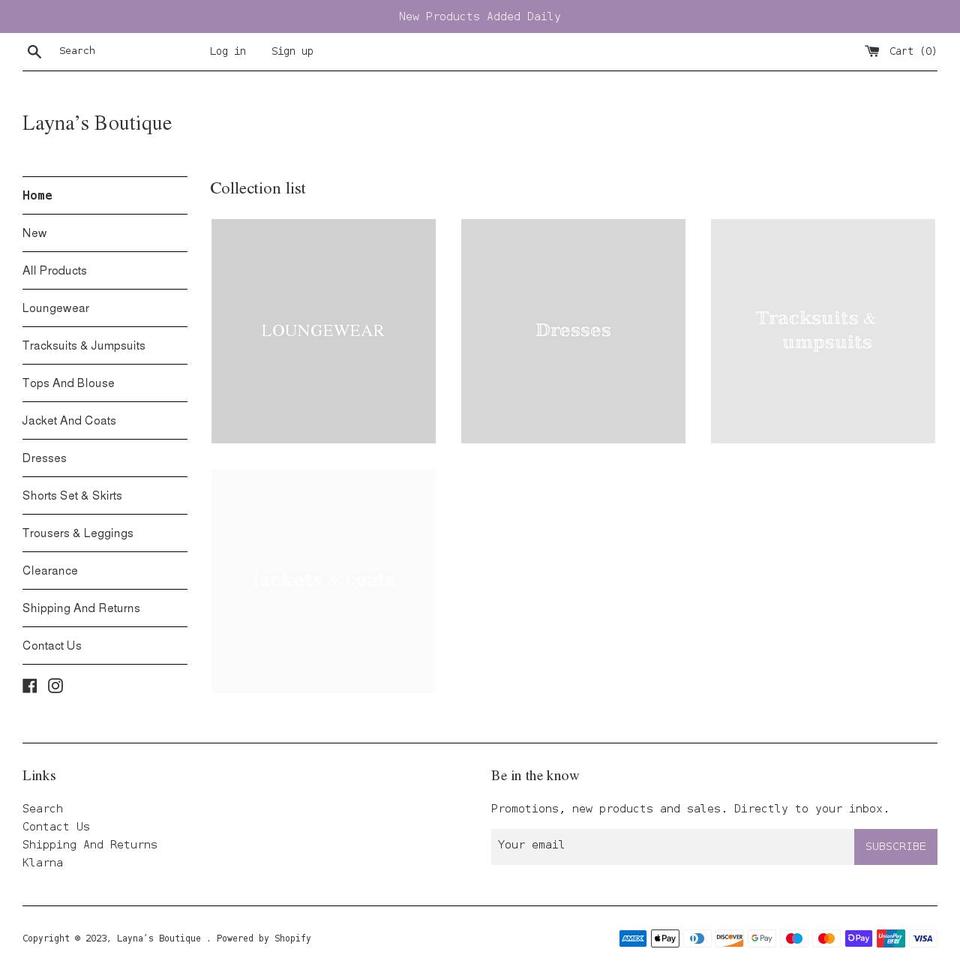Click the Klarna link in footer Links
Image resolution: width=960 pixels, height=970 pixels.
42,862
